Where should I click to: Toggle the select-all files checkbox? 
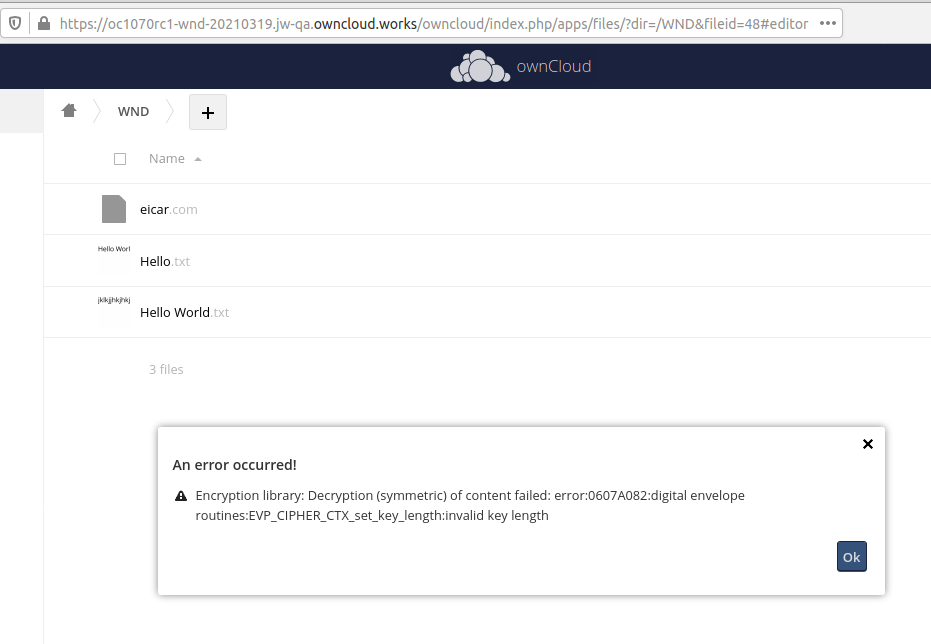[119, 158]
